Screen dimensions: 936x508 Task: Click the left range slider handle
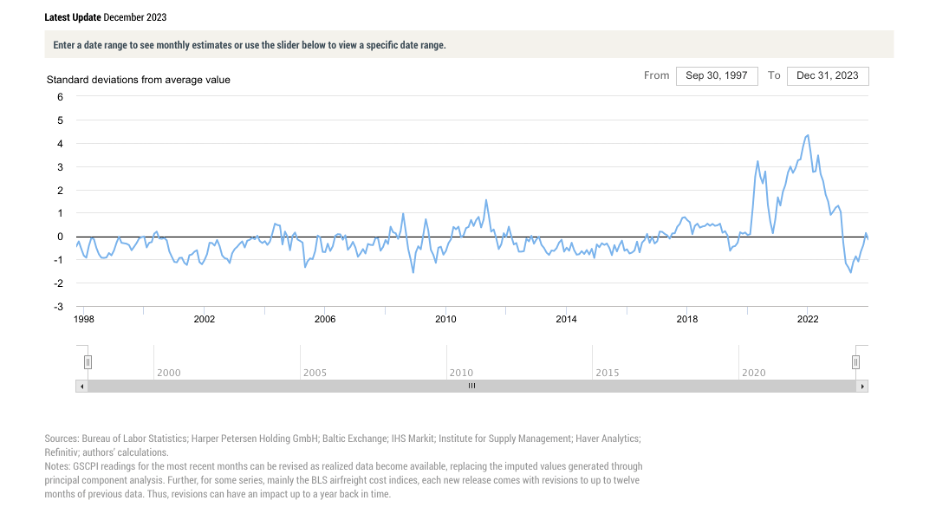coord(88,362)
